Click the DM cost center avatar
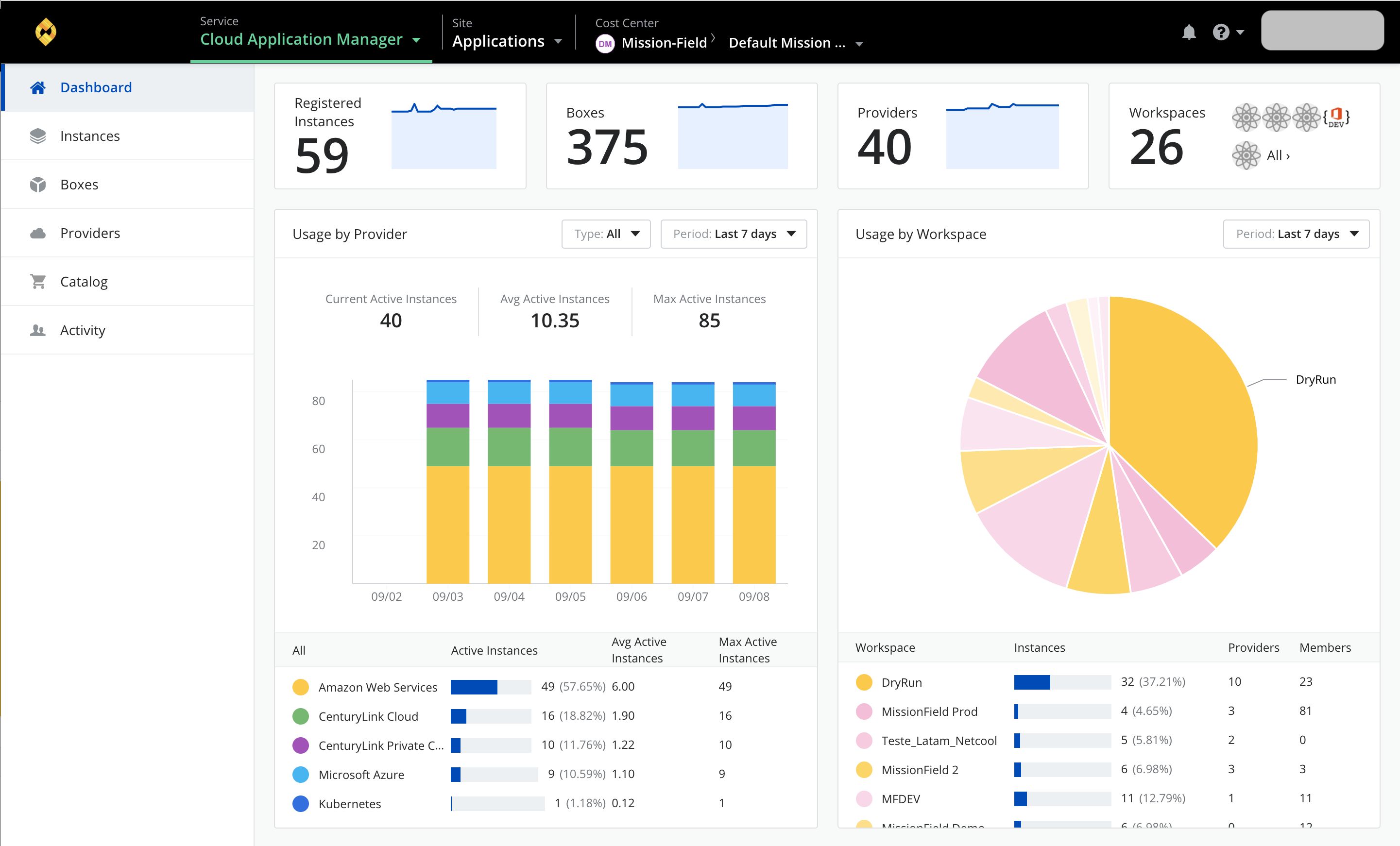Viewport: 1400px width, 846px height. pos(605,43)
